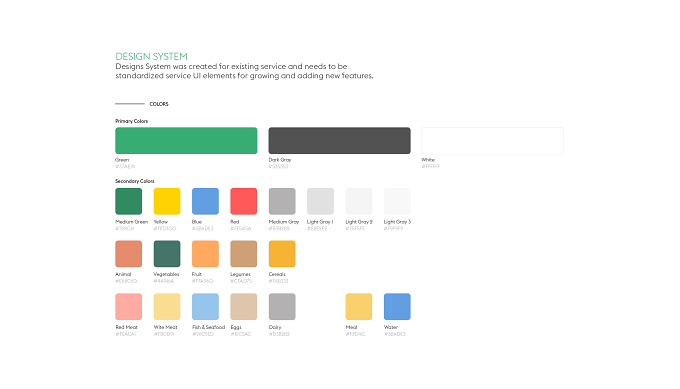
Task: Select the Vegetables color swatch
Action: pyautogui.click(x=167, y=254)
